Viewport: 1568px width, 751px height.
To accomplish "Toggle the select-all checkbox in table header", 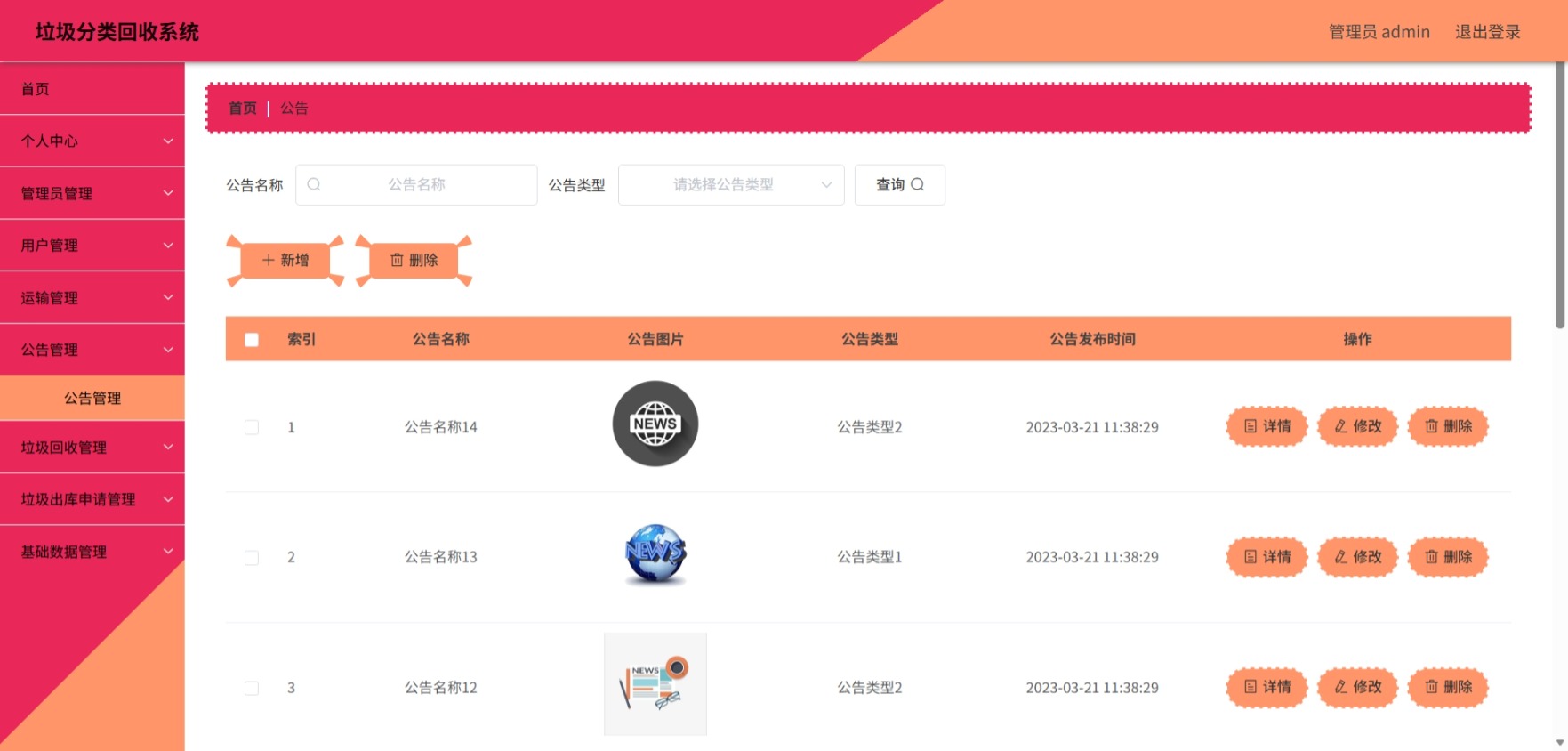I will (x=252, y=339).
